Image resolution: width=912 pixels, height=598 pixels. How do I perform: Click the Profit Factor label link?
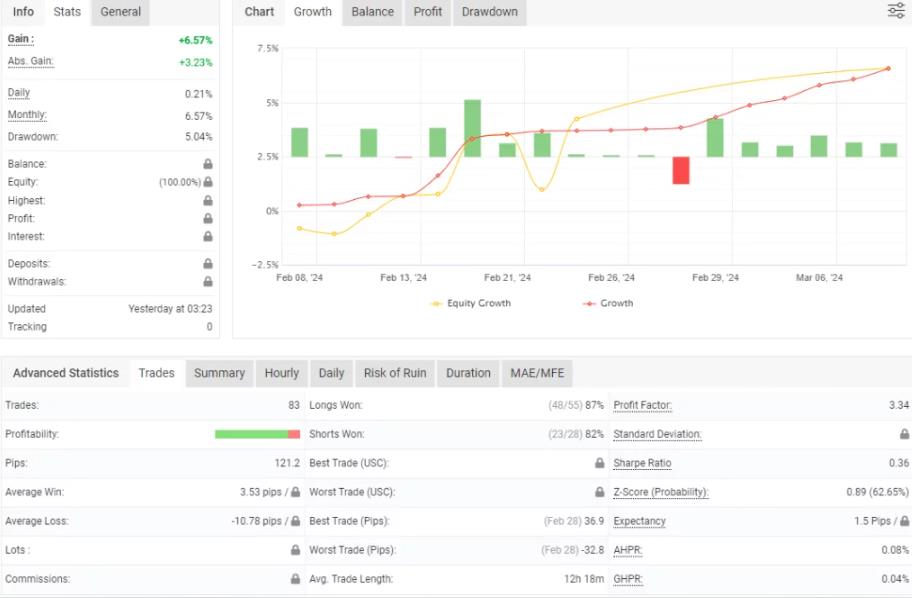(x=642, y=405)
